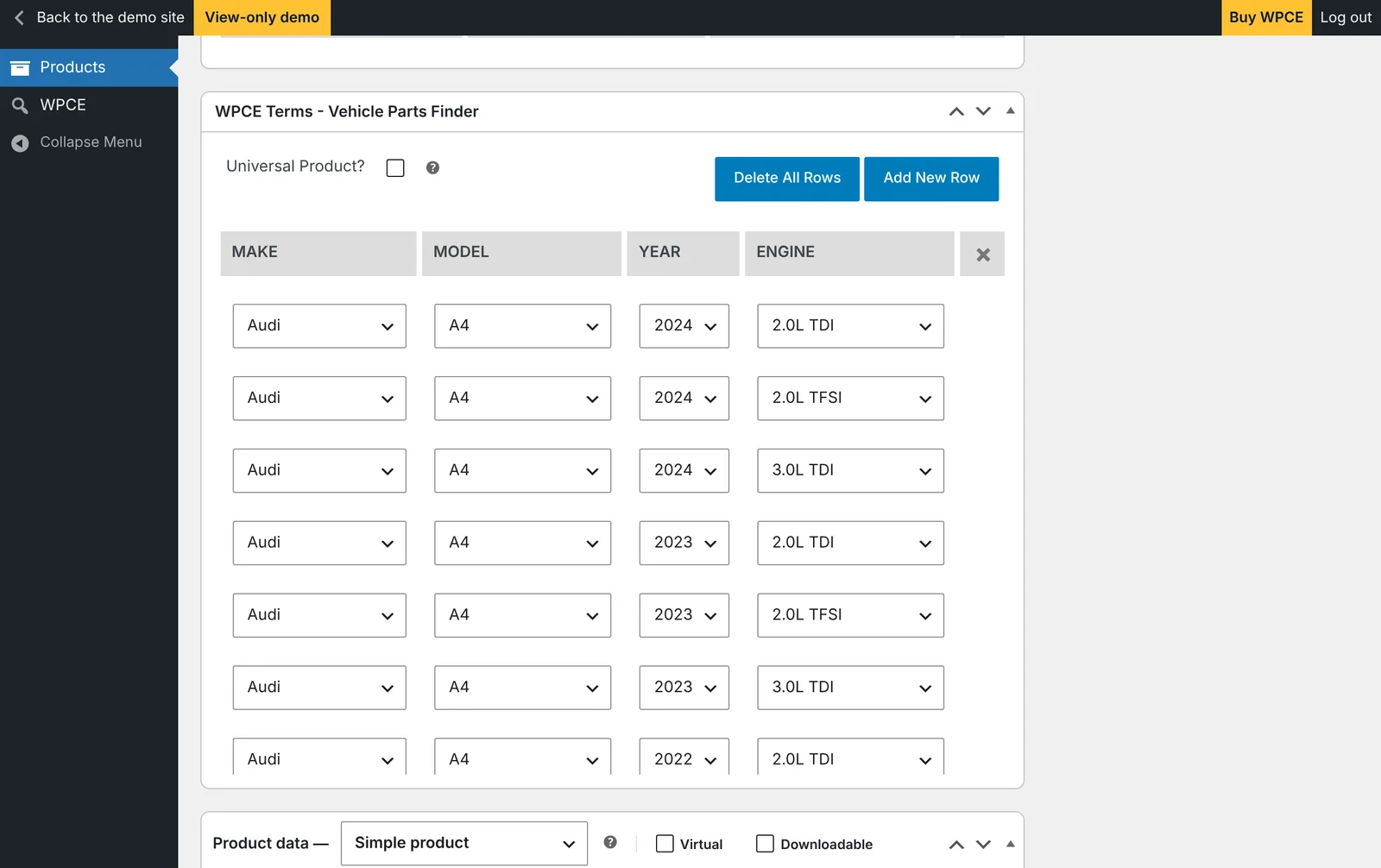Click the MODEL column header

521,254
